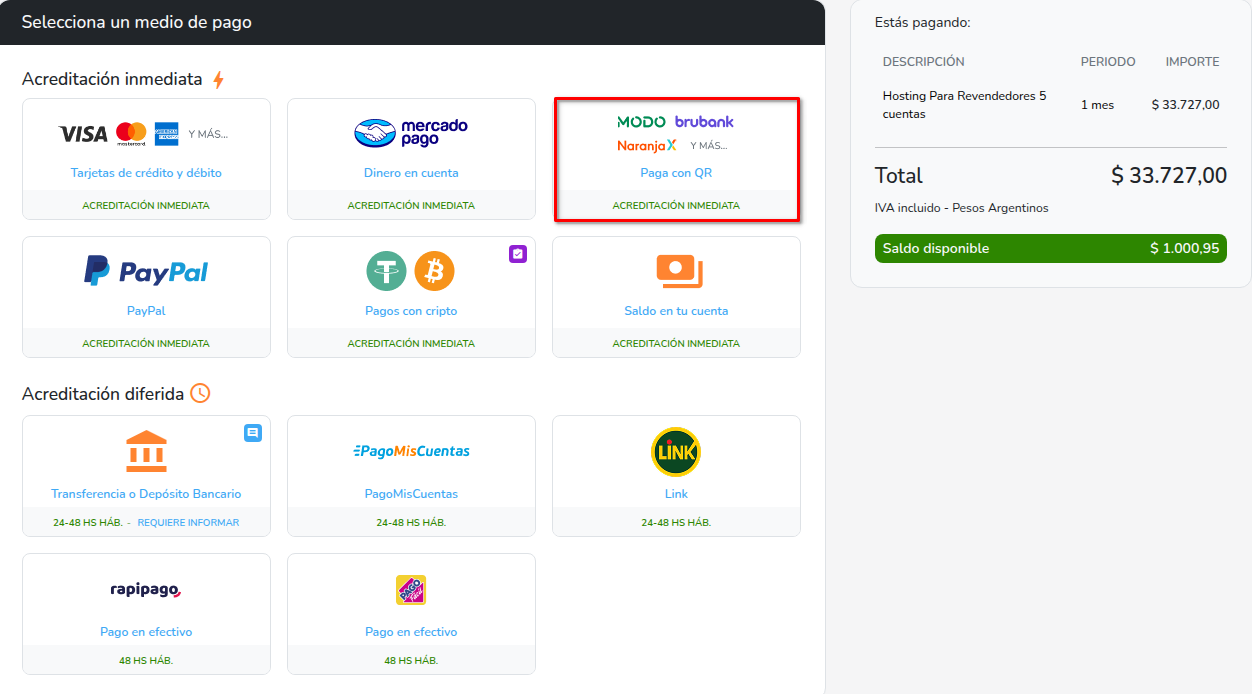Click the Visa card logo
Screen dimensions: 1252x694
pyautogui.click(x=83, y=134)
